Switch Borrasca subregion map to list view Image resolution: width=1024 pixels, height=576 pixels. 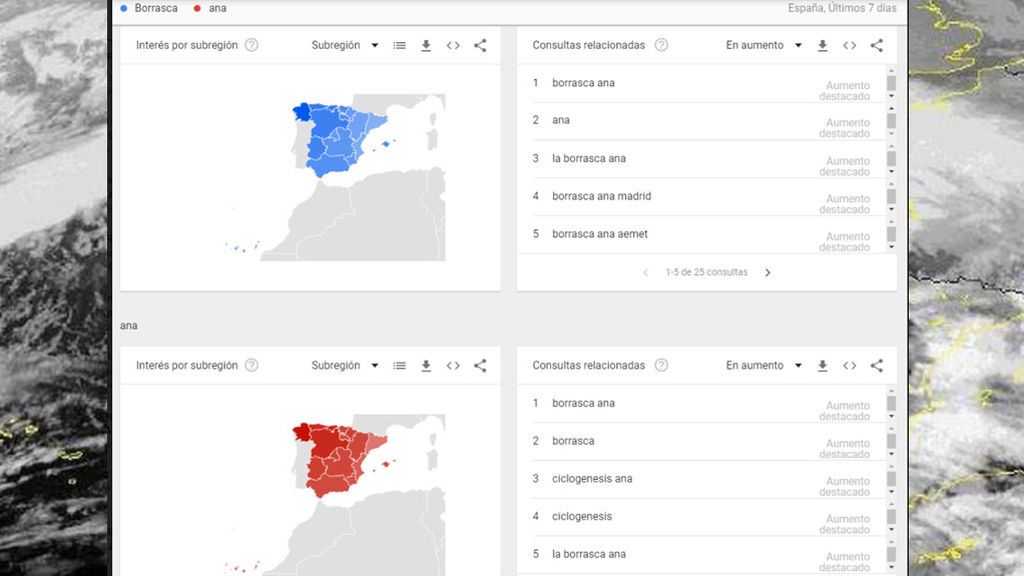(x=399, y=46)
